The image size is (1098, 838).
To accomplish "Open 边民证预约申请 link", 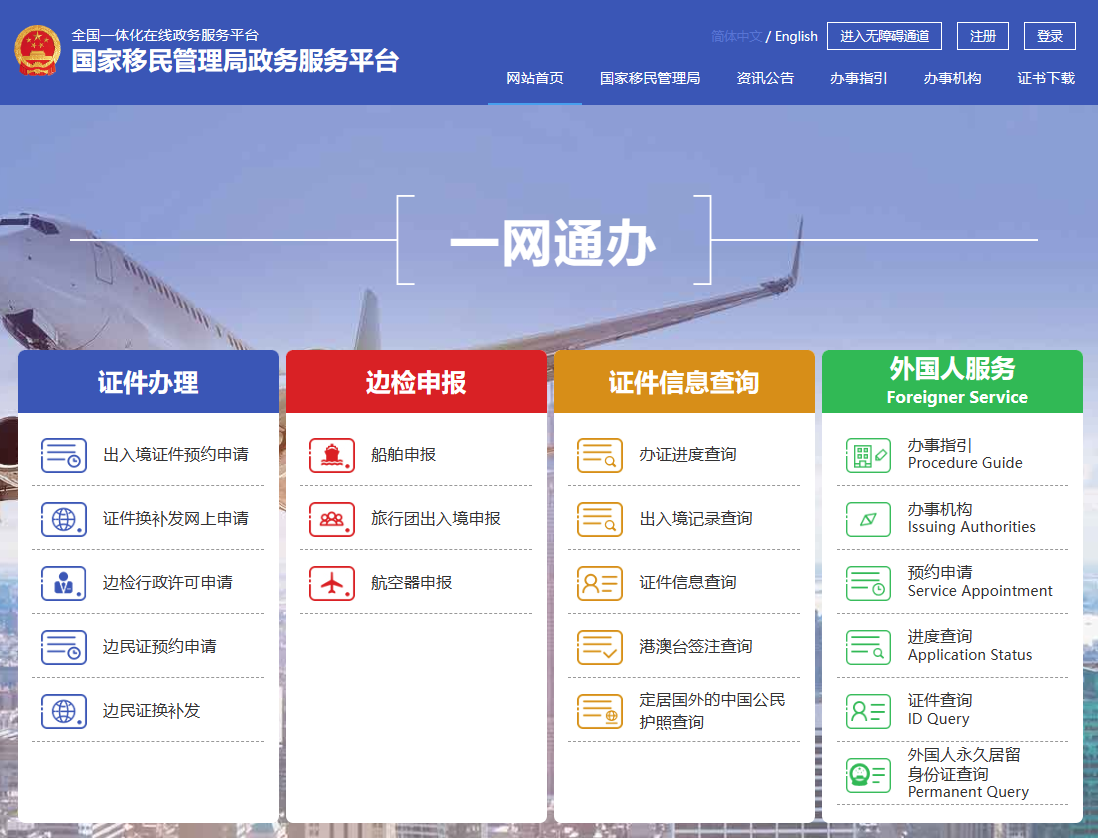I will click(160, 647).
